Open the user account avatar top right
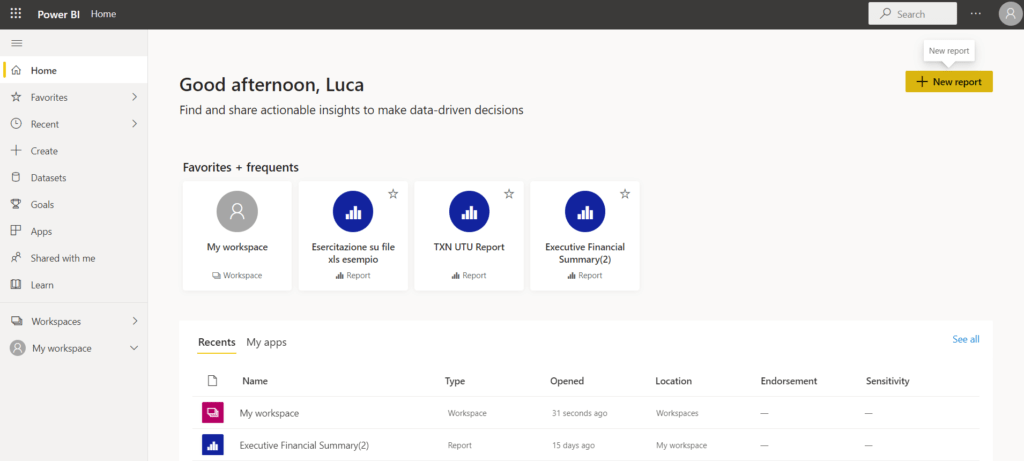 click(1010, 14)
